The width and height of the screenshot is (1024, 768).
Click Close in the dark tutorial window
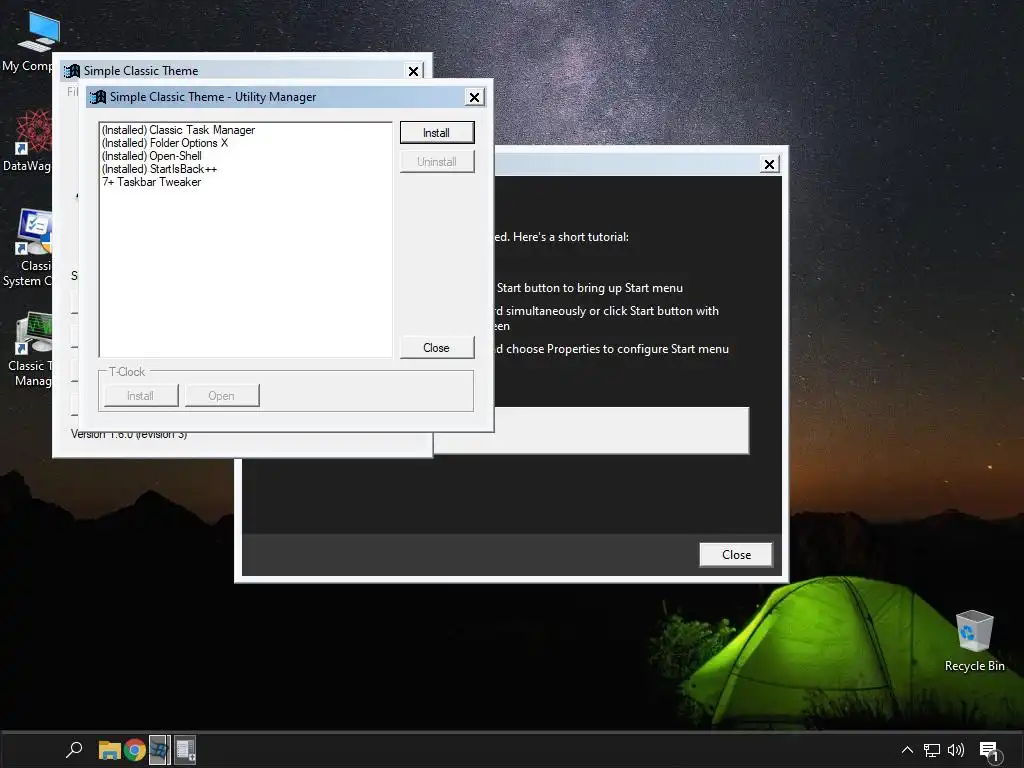point(736,554)
